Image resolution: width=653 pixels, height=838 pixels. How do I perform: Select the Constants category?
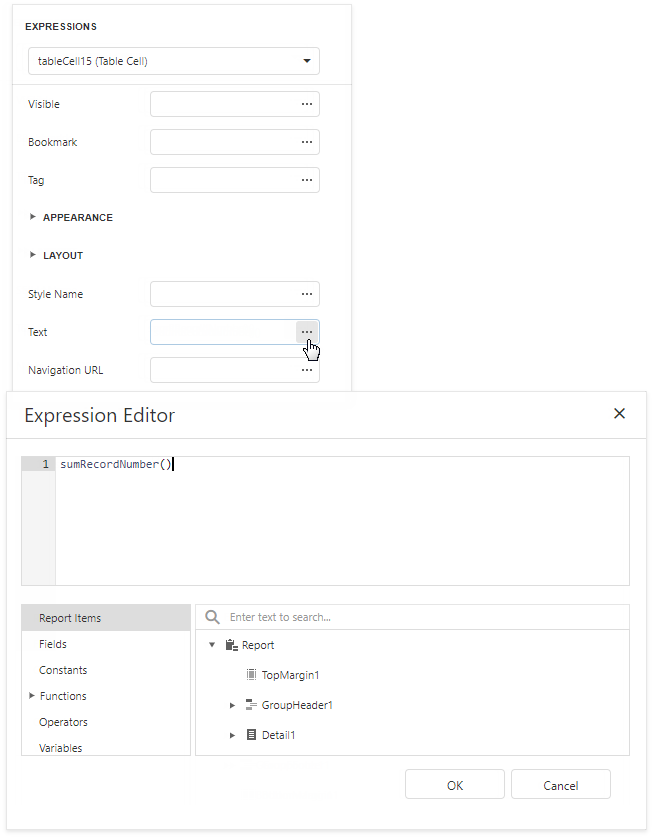[63, 670]
